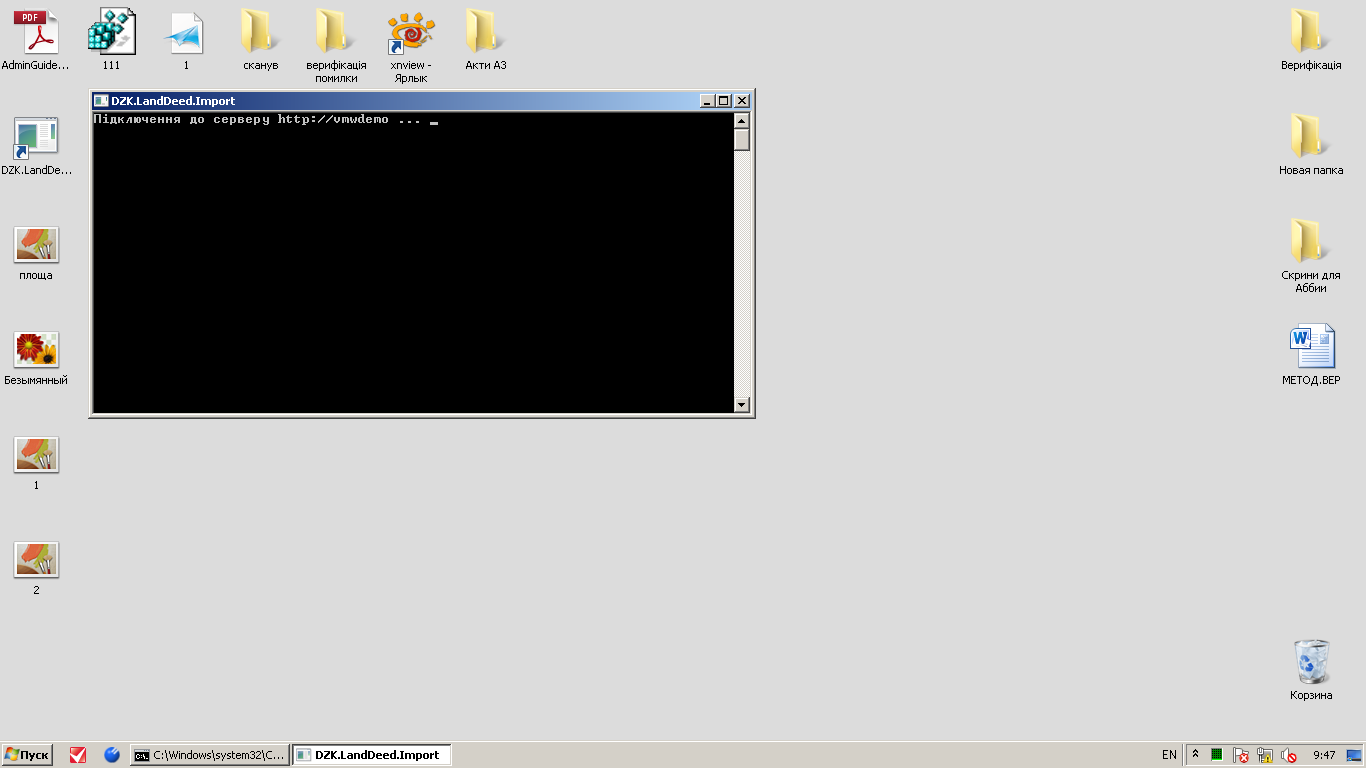Click the show desktop icon beside clock
Image resolution: width=1366 pixels, height=768 pixels.
click(1354, 755)
